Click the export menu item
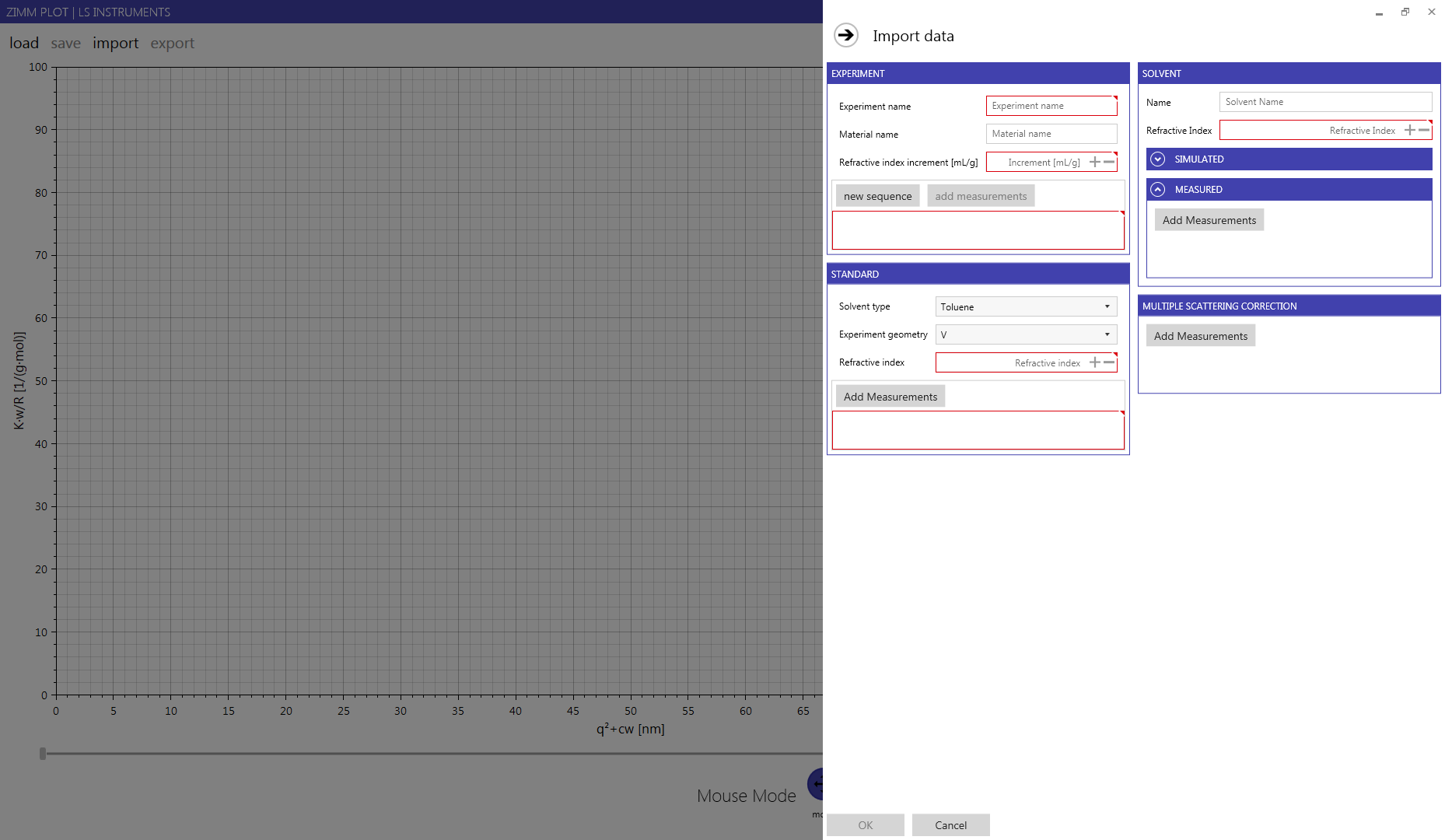The width and height of the screenshot is (1445, 840). [172, 43]
